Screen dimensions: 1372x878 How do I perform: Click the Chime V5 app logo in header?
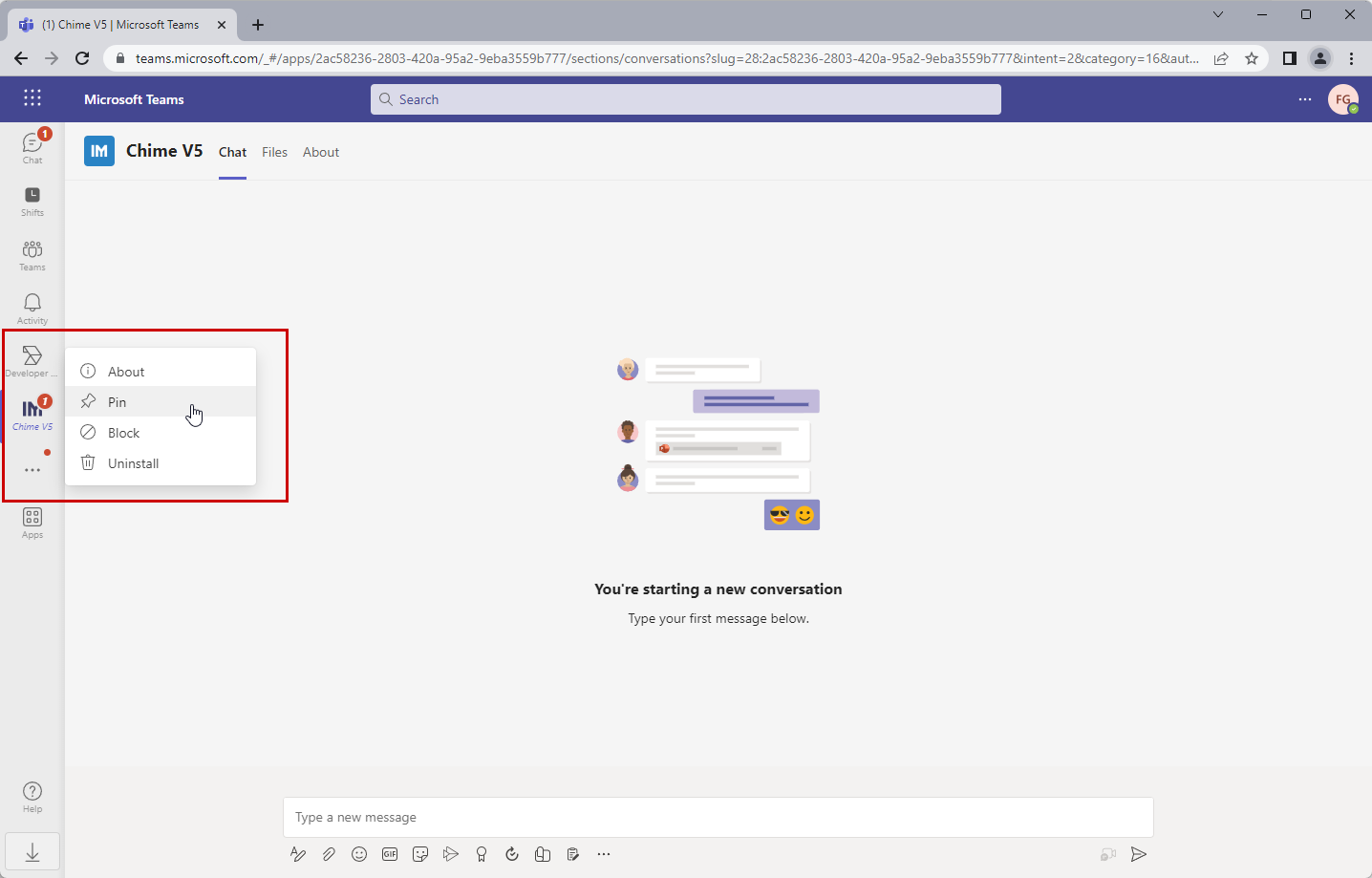(x=99, y=151)
